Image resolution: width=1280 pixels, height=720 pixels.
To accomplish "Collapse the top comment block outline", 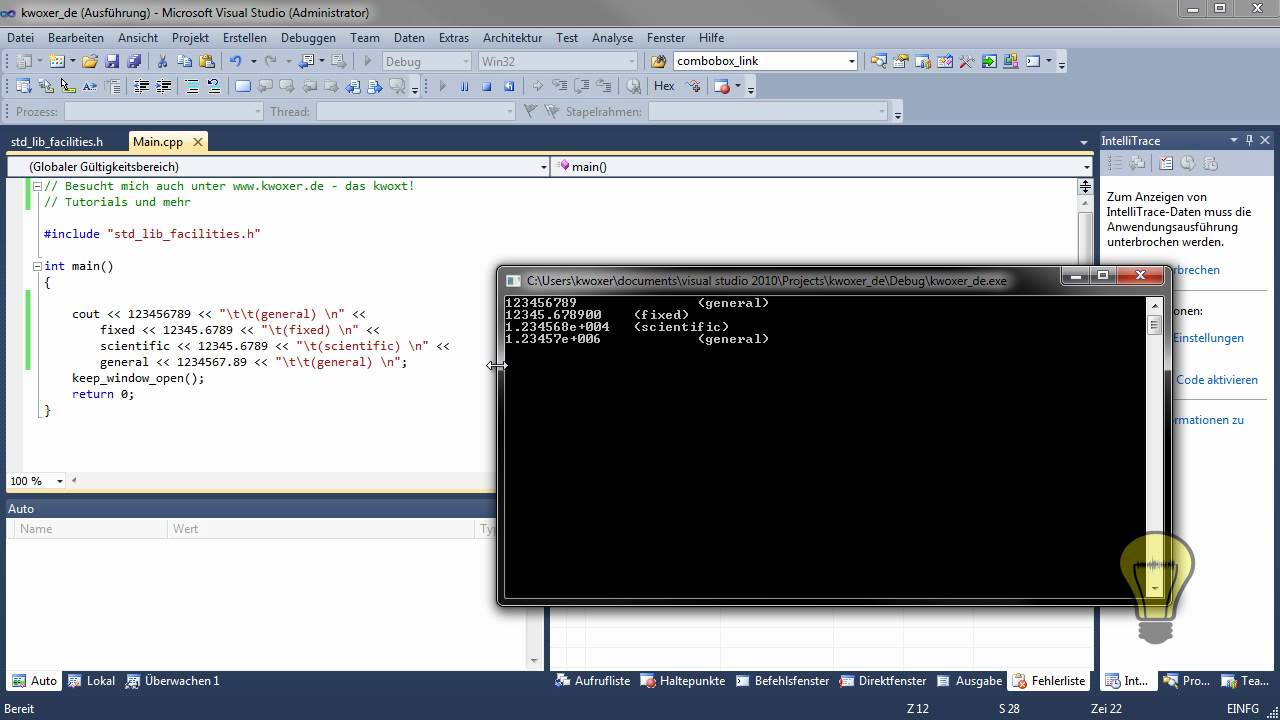I will tap(37, 186).
